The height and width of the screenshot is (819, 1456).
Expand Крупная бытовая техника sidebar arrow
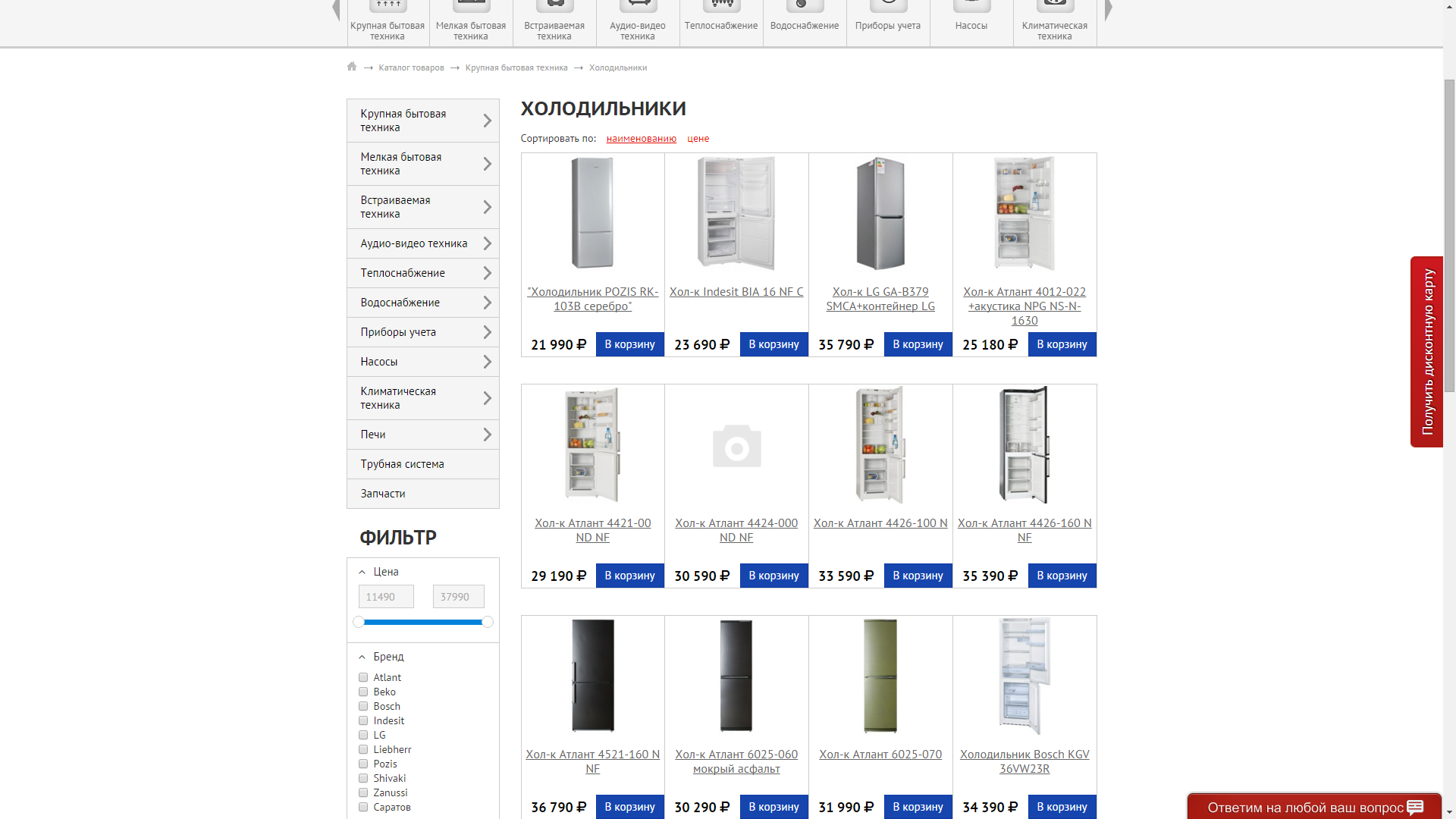point(487,121)
